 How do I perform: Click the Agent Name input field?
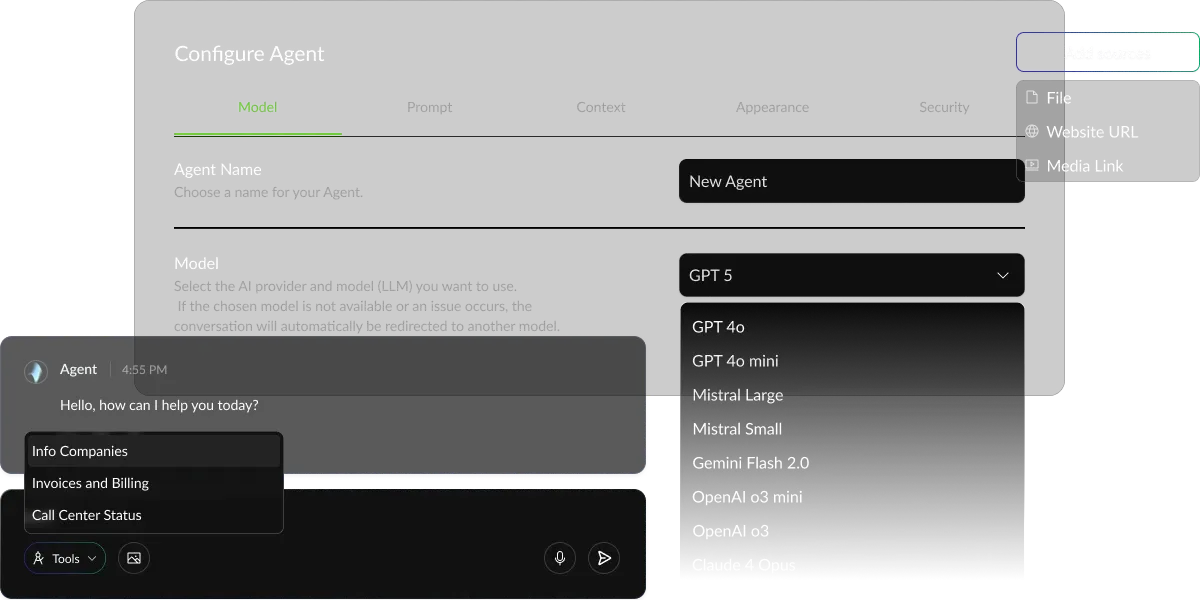851,182
